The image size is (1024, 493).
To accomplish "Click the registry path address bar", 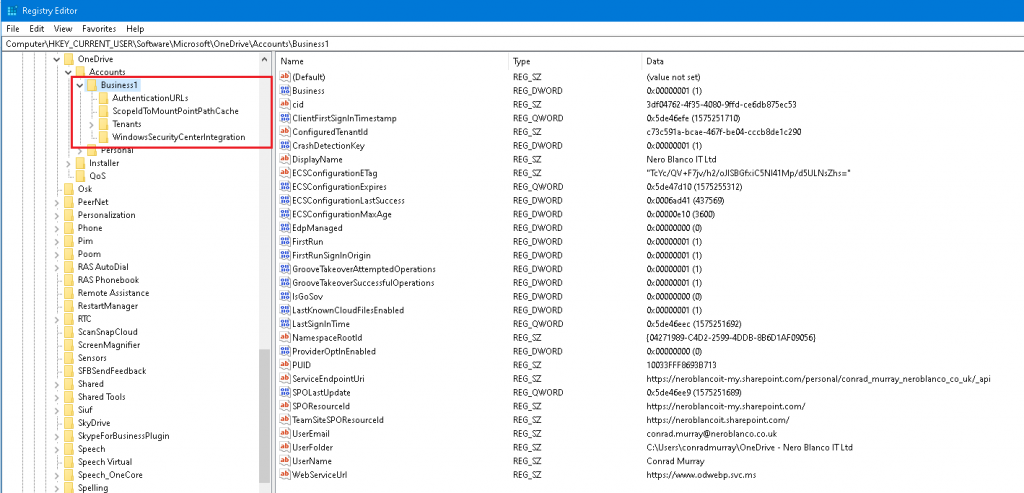I will [x=512, y=44].
